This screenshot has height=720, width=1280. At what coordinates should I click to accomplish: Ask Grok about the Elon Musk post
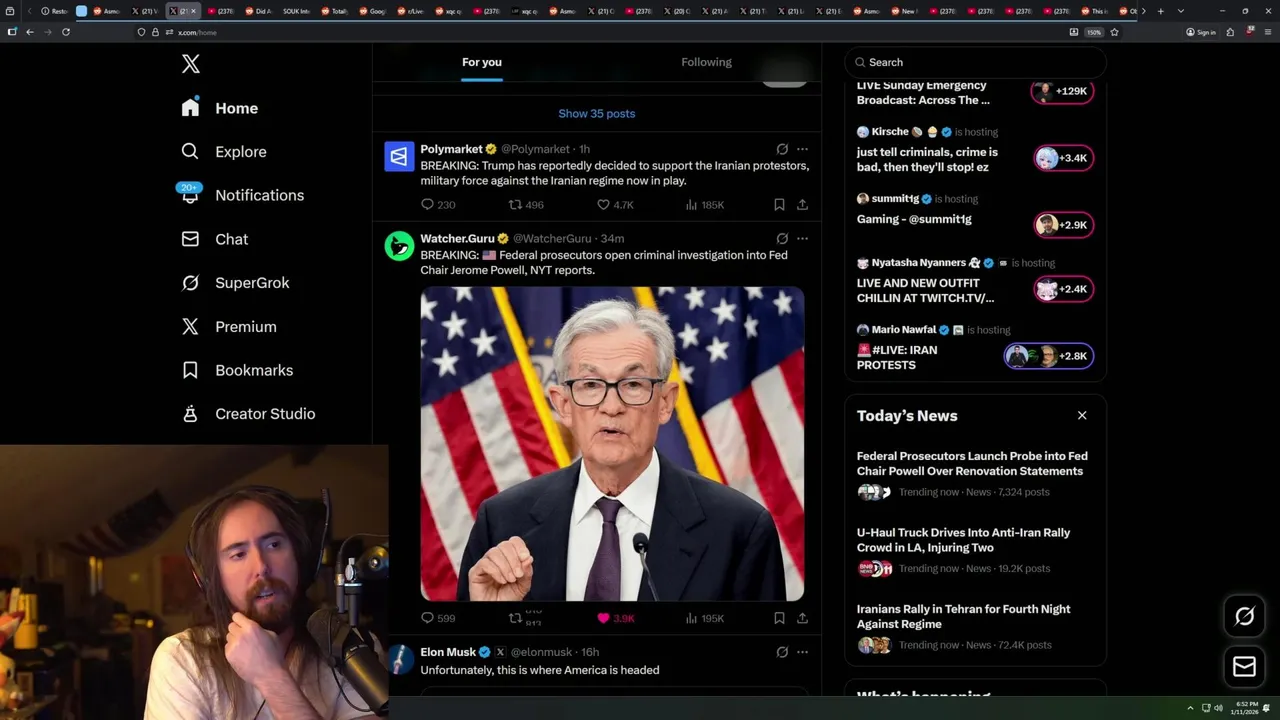click(782, 652)
